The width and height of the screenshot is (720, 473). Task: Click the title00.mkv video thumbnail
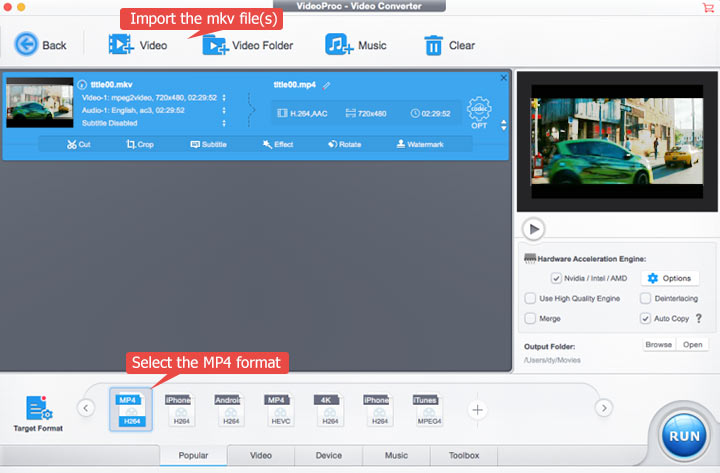click(x=39, y=102)
